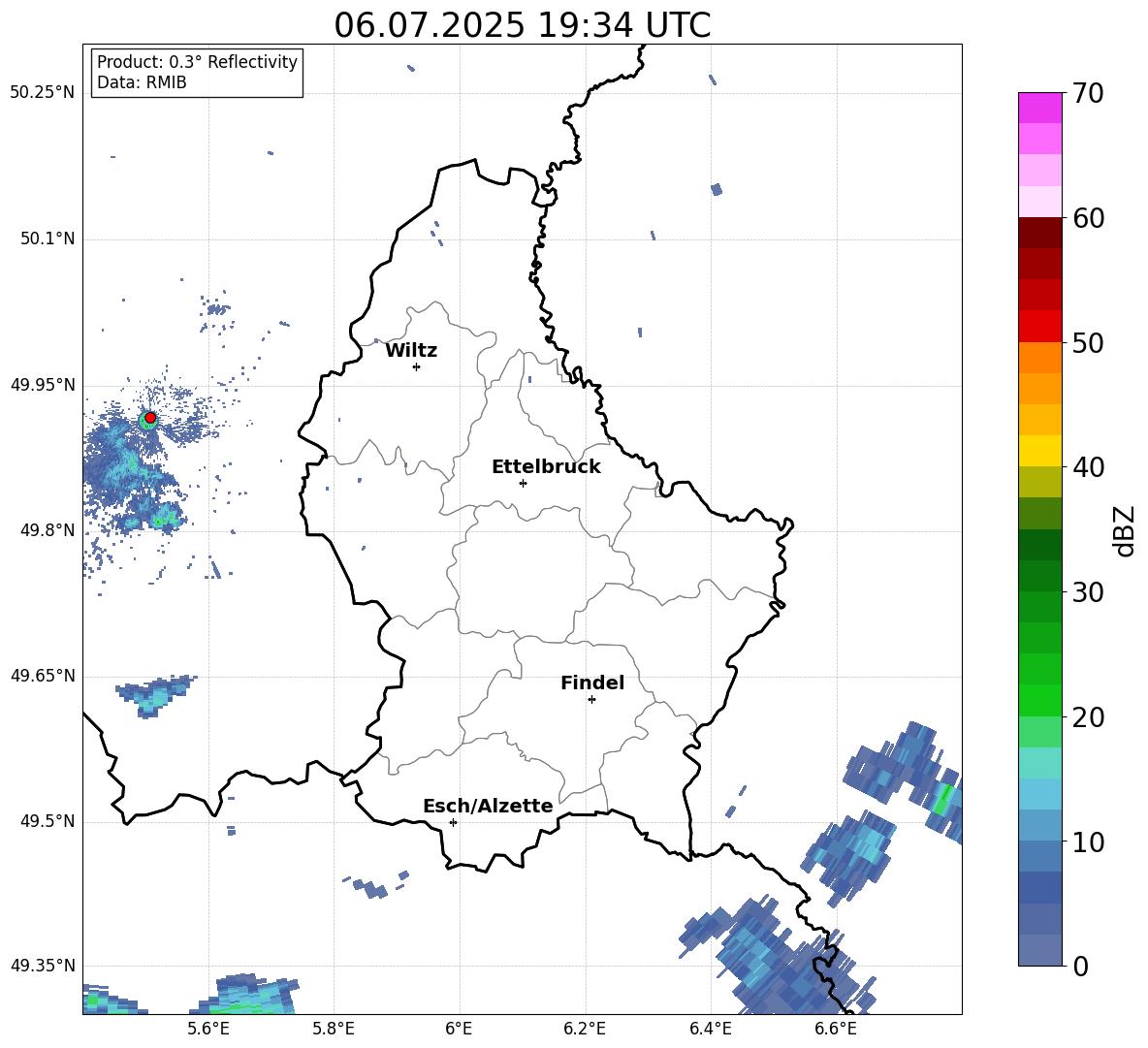Click the yellow 40 dBZ colorbar segment
1148x1048 pixels.
(1039, 451)
